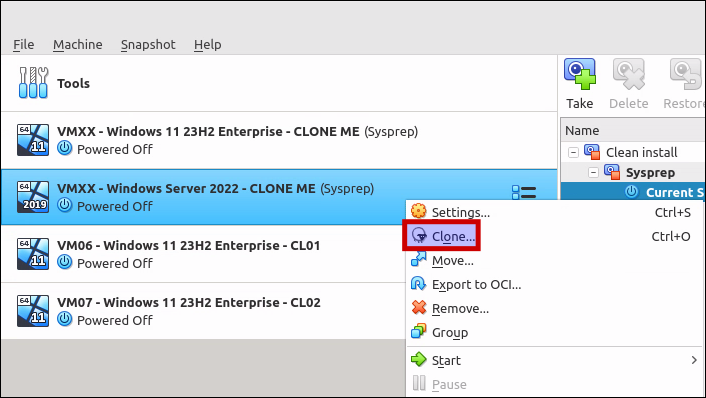Click the Clone sheep icon
The height and width of the screenshot is (398, 706).
419,235
